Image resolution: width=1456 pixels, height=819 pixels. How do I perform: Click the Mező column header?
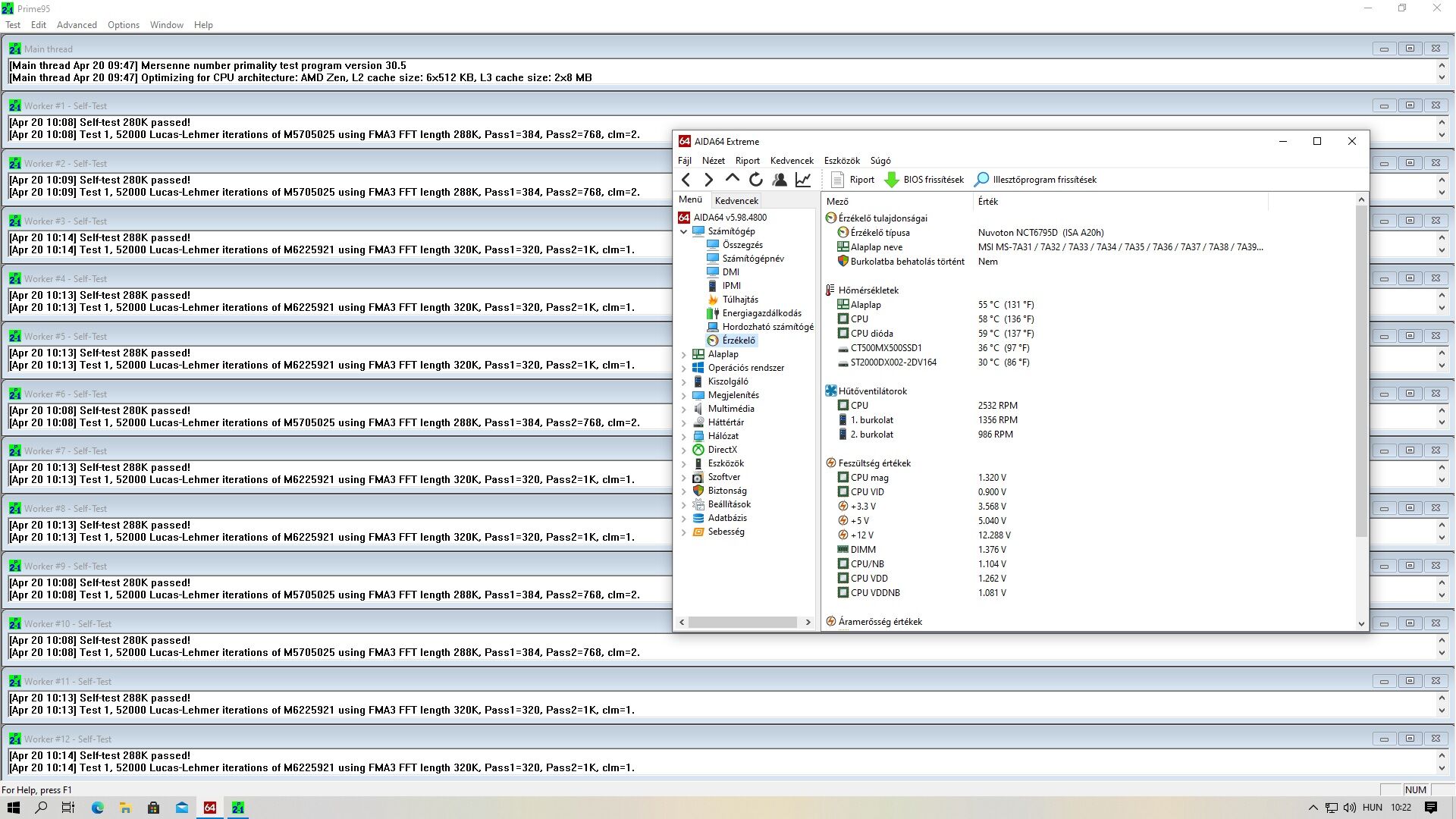(x=897, y=202)
